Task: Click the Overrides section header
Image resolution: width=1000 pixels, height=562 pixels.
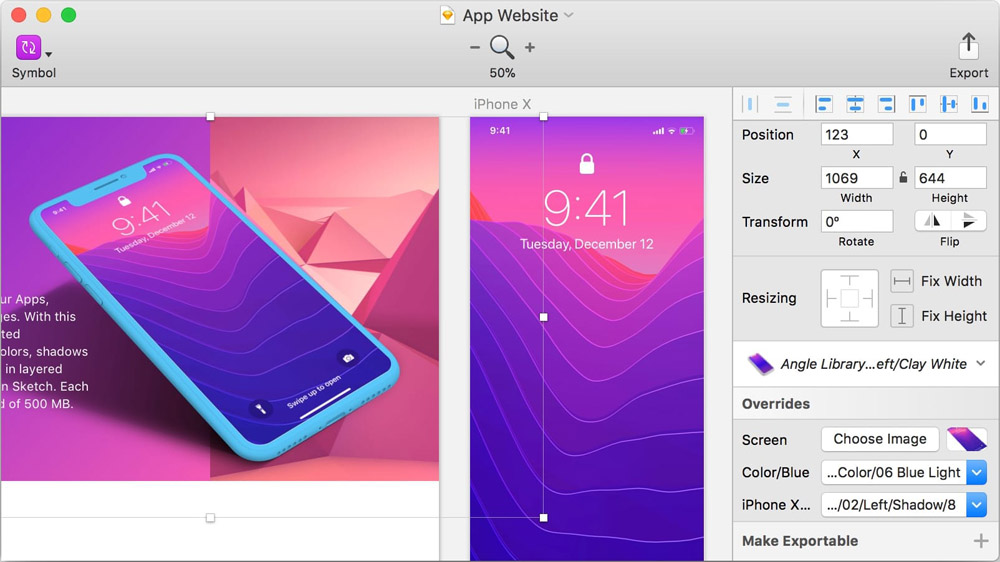Action: click(x=776, y=404)
